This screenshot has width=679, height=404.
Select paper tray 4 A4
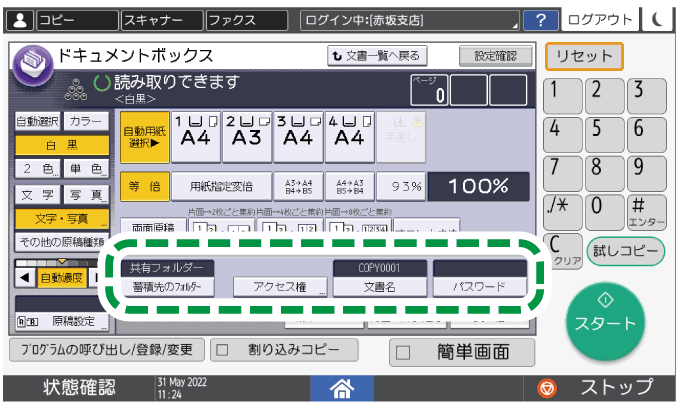(x=349, y=137)
